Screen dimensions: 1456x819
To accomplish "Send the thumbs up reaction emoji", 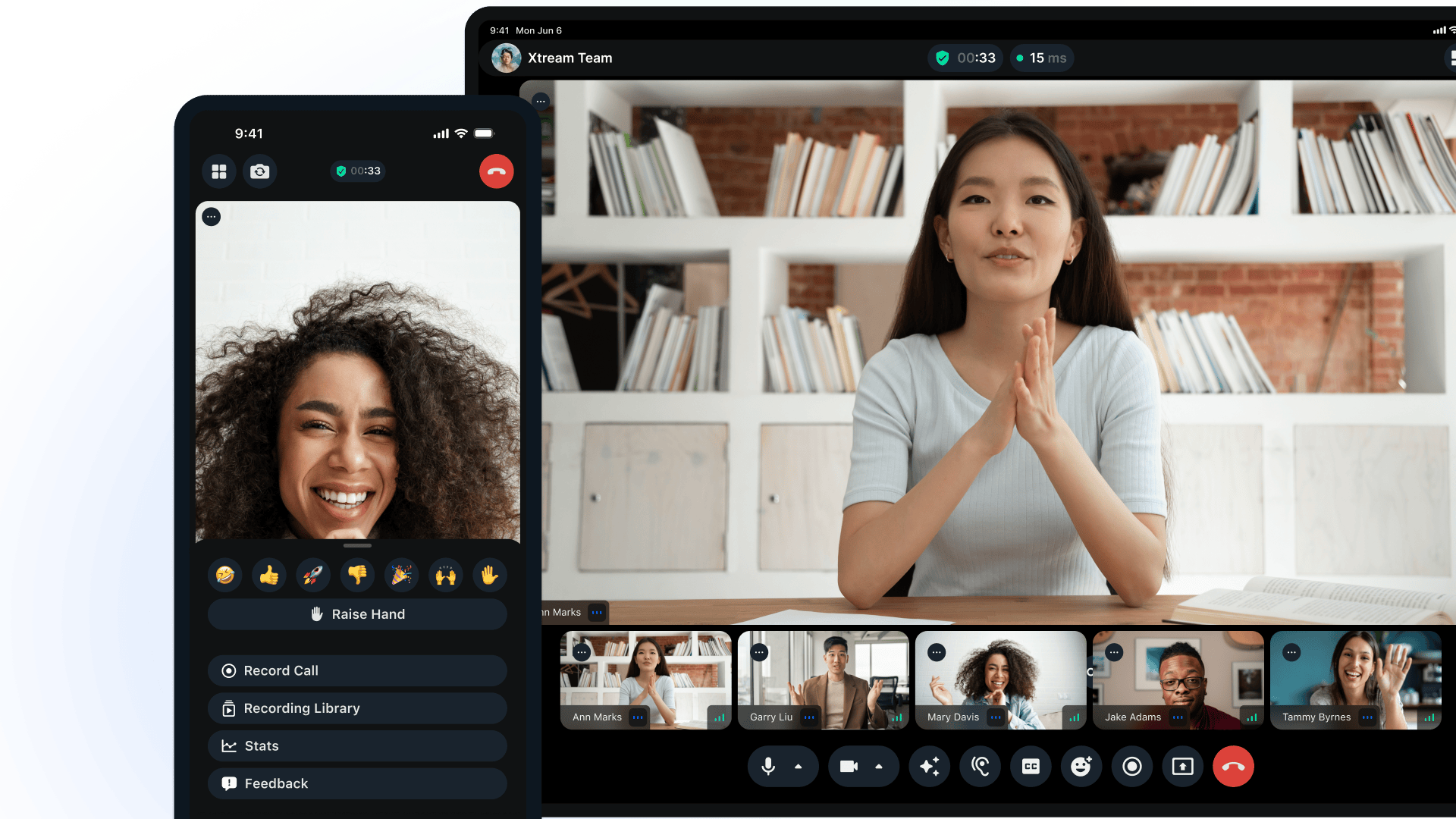I will (268, 575).
